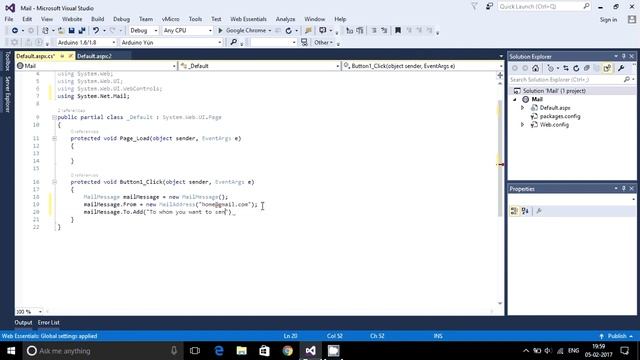The width and height of the screenshot is (640, 360).
Task: Open the Other dropdown in toolbar
Action: coord(324,42)
